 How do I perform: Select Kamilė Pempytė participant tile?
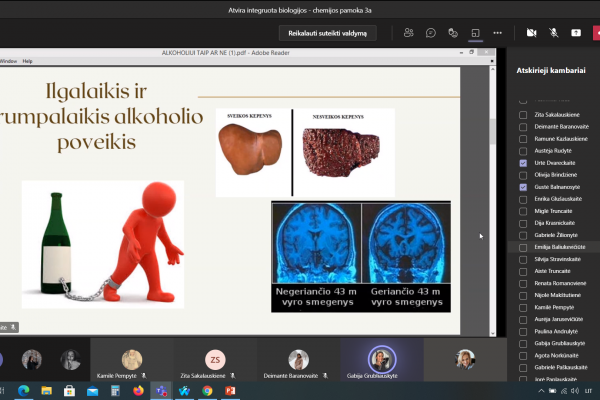tap(132, 360)
